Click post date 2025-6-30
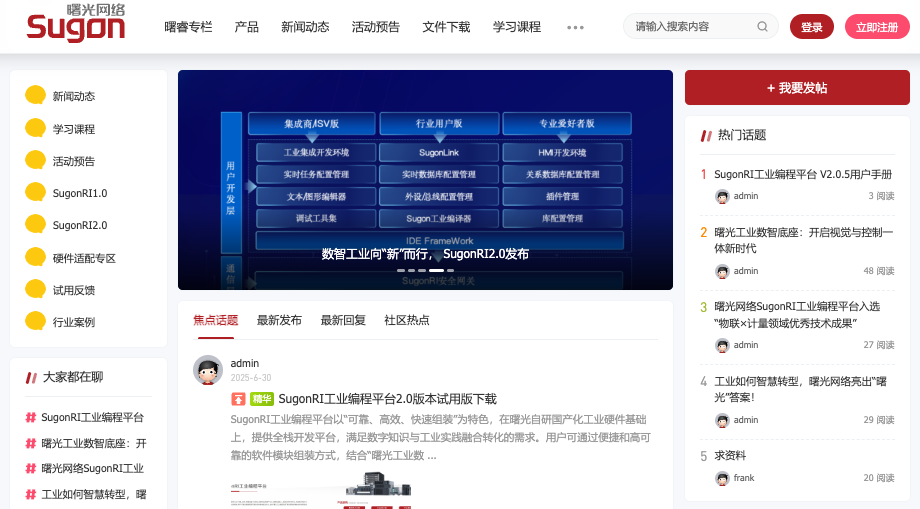 click(251, 378)
